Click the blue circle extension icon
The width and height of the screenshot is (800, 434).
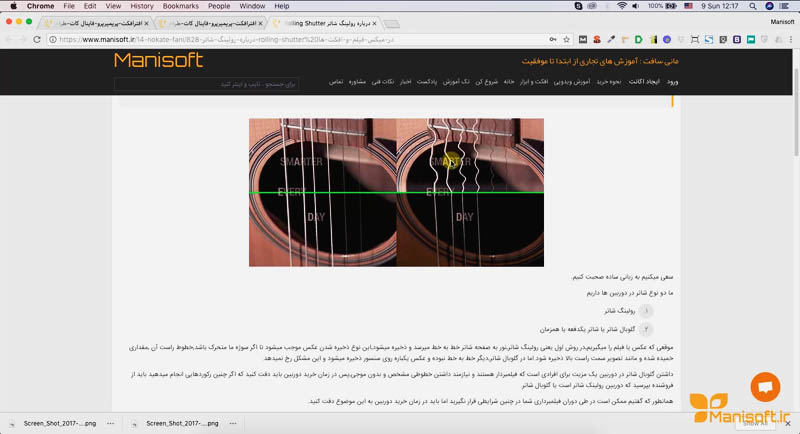667,39
